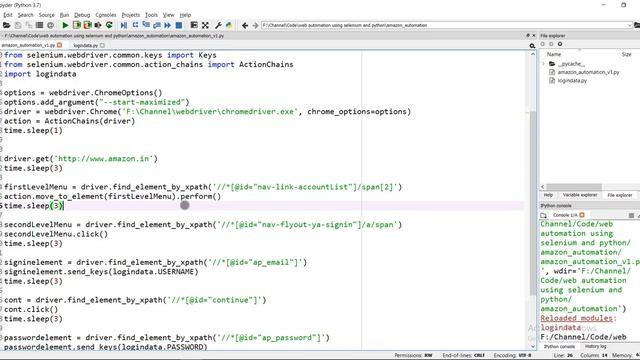The width and height of the screenshot is (640, 360).
Task: Run file with green play icon
Action: coord(65,25)
